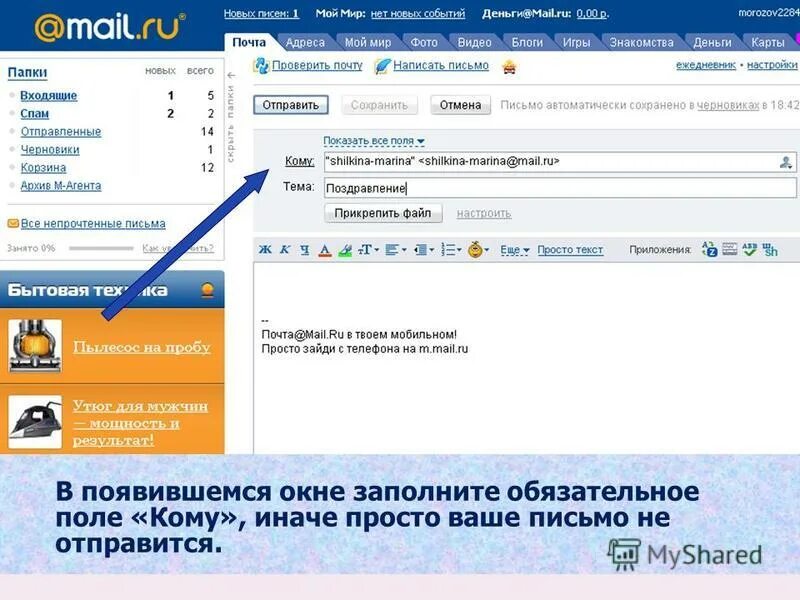Open the ежедневник link

coord(706,65)
